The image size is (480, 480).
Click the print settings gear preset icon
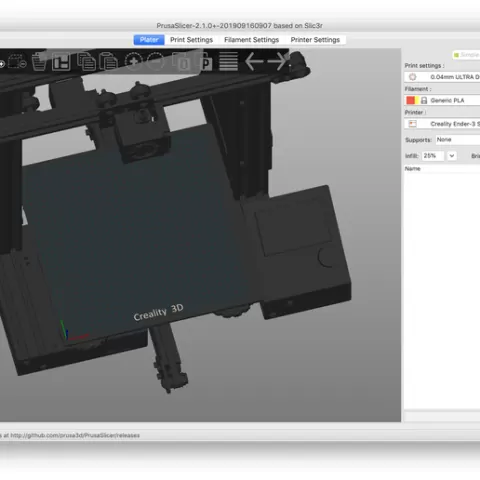(413, 77)
